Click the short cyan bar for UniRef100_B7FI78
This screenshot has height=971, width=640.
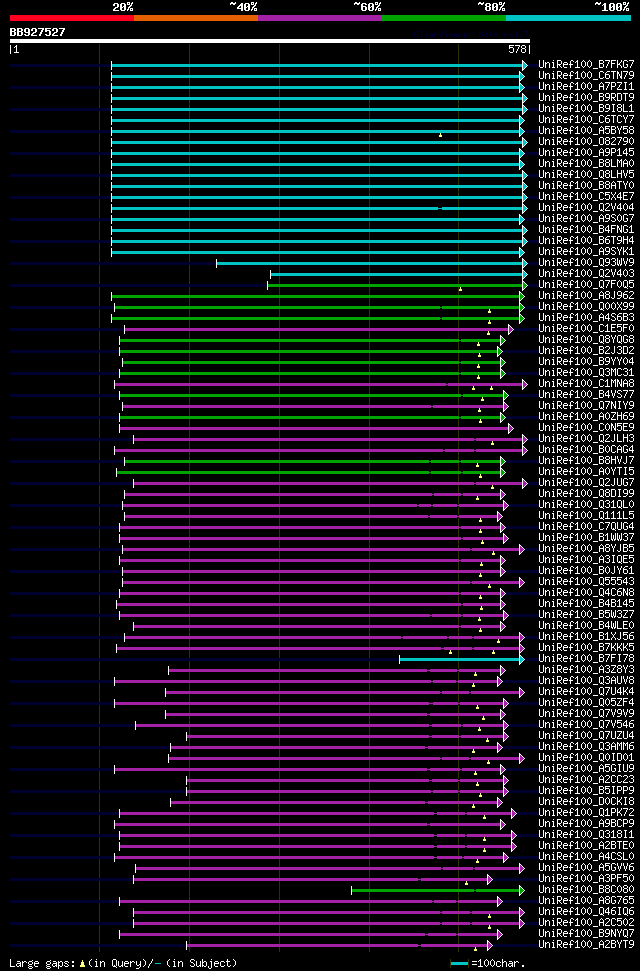point(460,660)
